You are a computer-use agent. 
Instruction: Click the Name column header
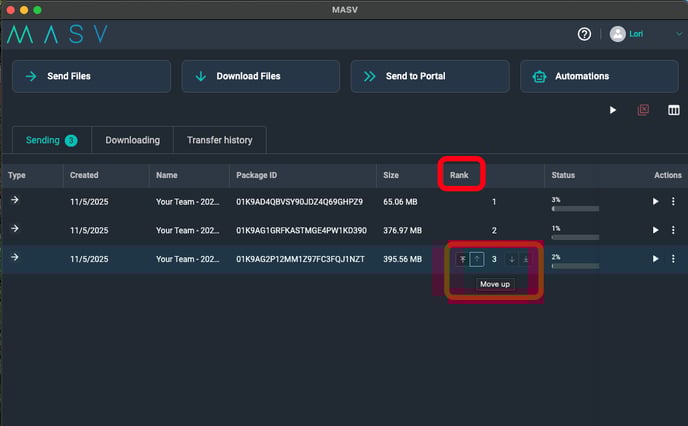(167, 175)
